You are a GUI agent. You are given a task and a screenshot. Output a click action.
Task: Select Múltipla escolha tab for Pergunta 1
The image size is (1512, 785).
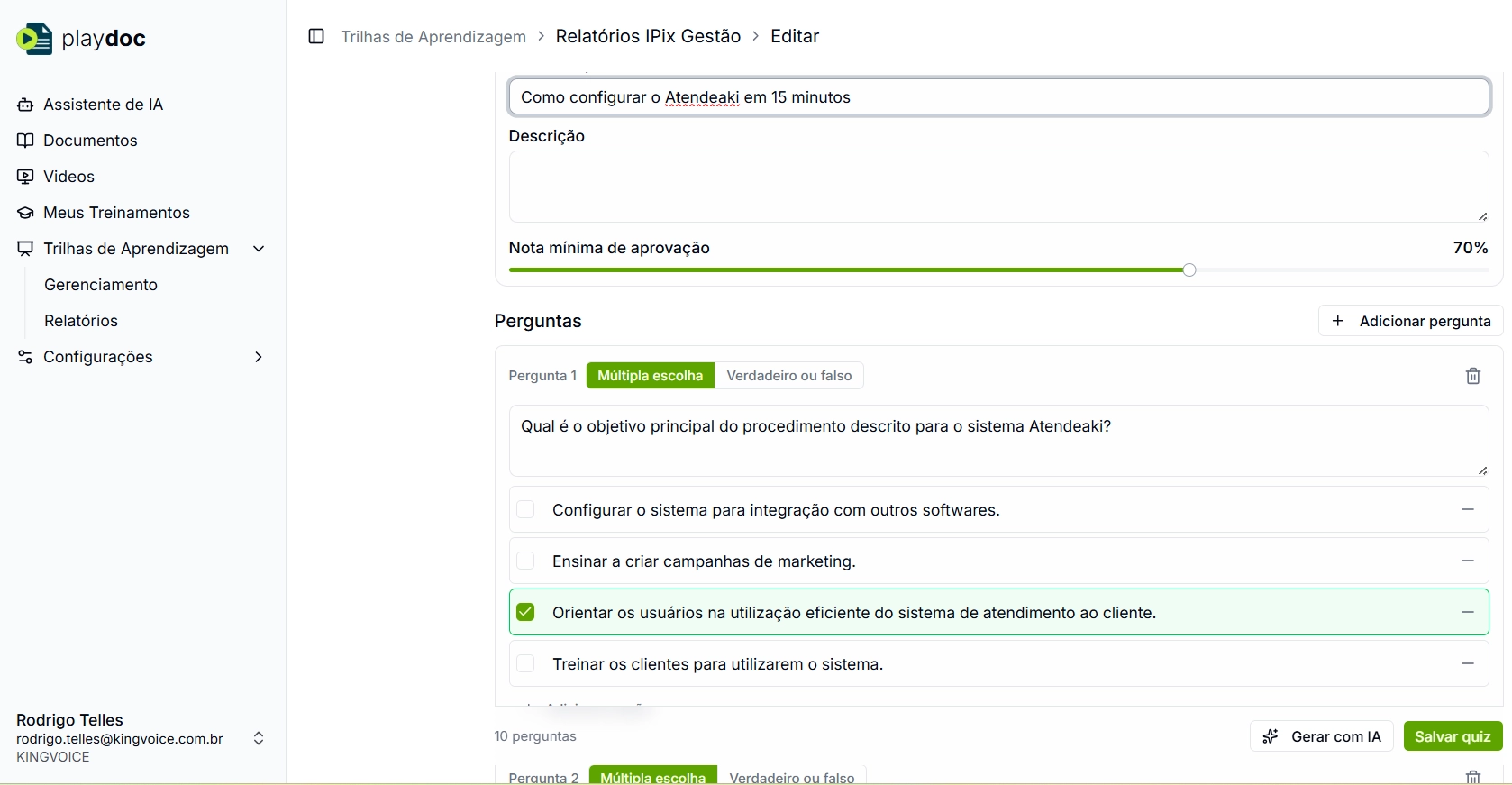(x=651, y=376)
